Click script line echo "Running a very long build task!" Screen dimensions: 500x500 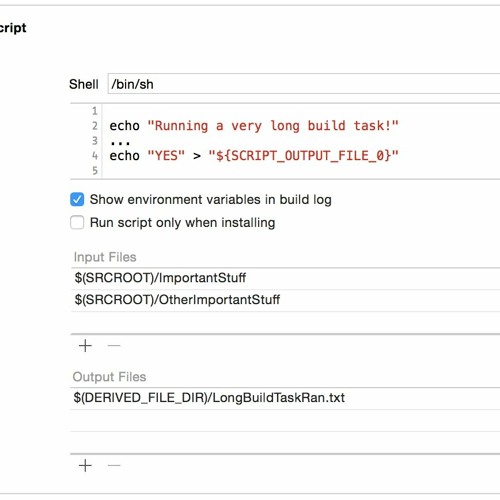[x=254, y=126]
